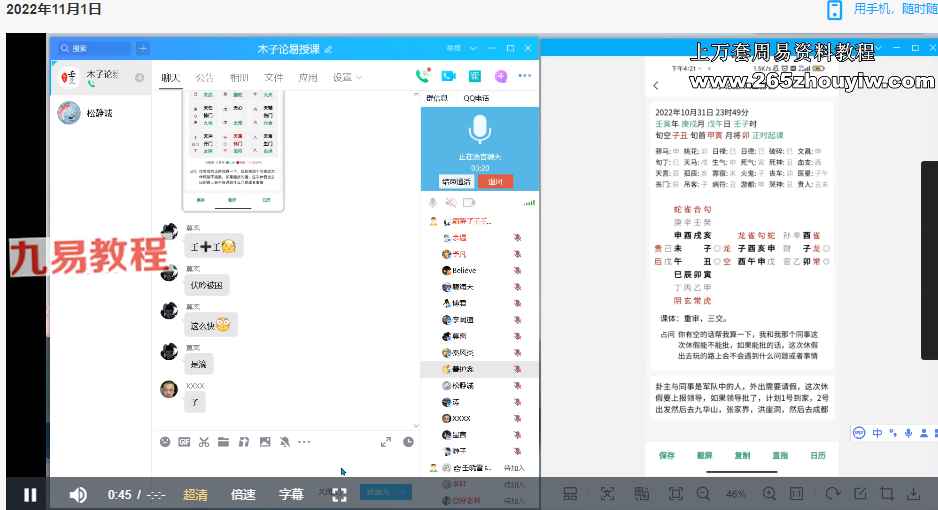
Task: Start a video call via camera icon
Action: (x=449, y=76)
